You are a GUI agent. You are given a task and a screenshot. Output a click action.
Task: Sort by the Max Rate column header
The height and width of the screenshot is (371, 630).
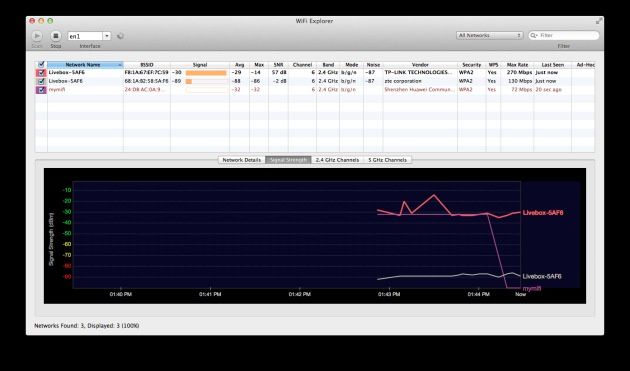pyautogui.click(x=517, y=65)
